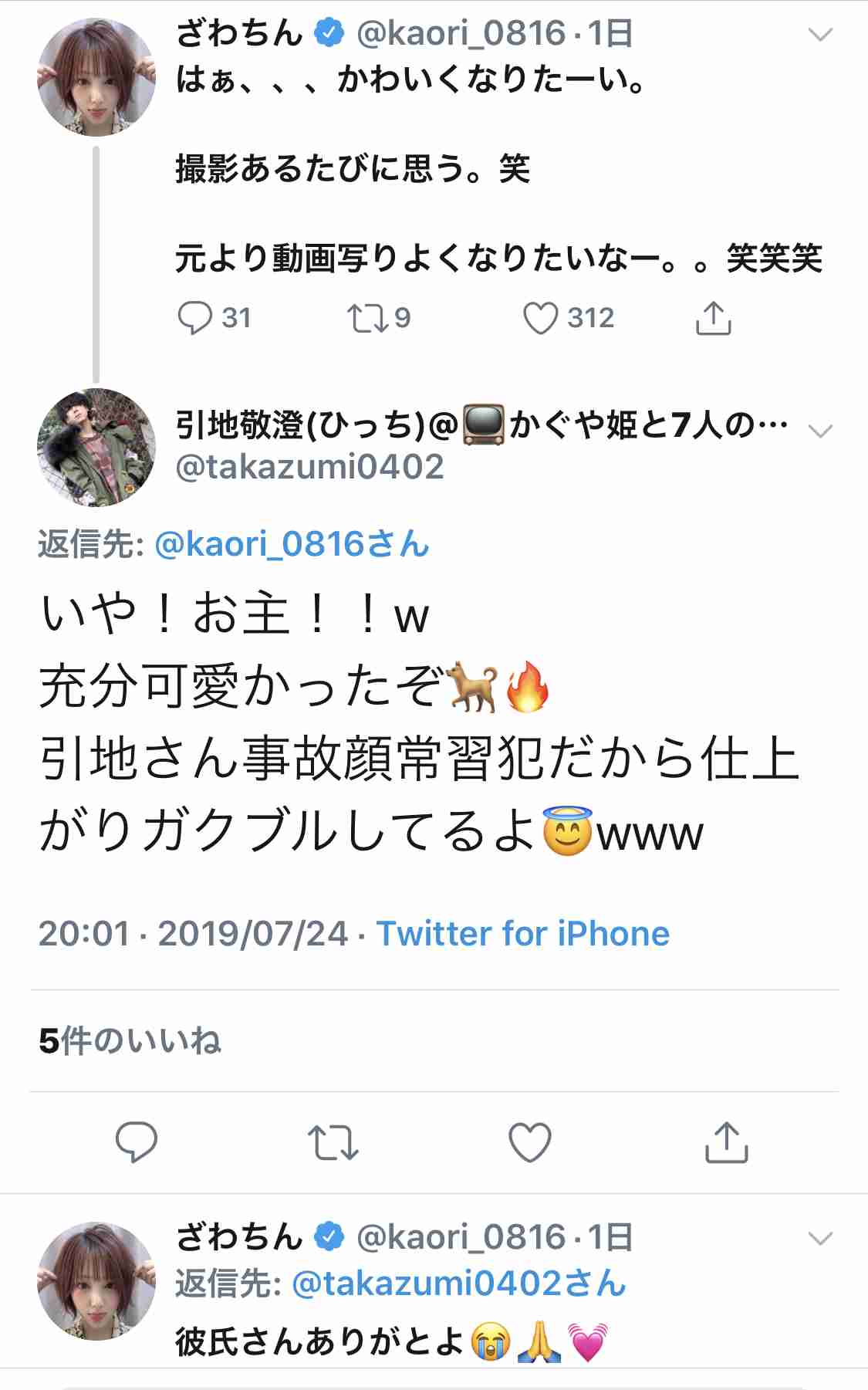Viewport: 868px width, 1390px height.
Task: Open 引地敬澄 profile avatar
Action: point(96,448)
